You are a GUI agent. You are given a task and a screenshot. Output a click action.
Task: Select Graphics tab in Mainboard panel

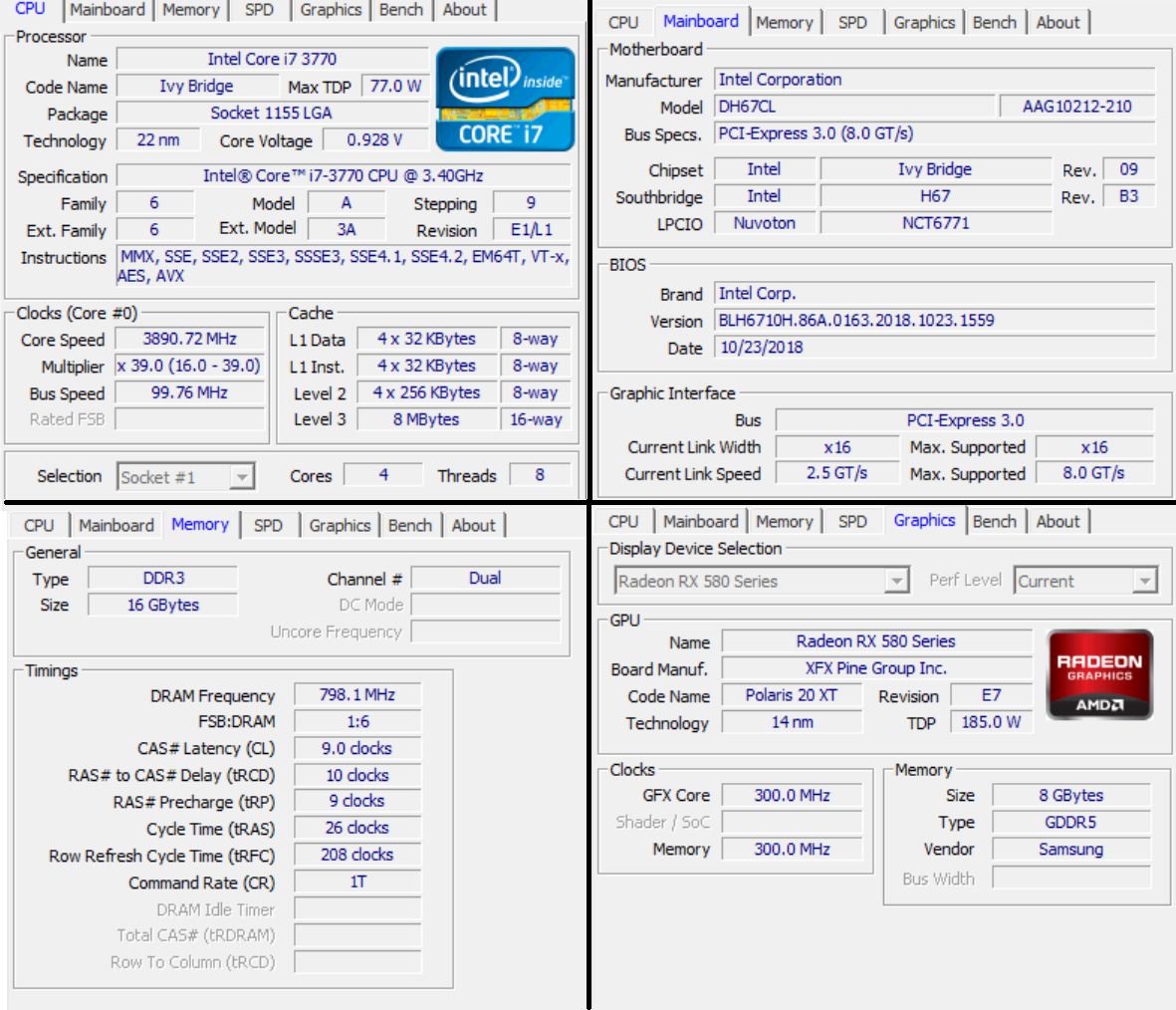(924, 23)
